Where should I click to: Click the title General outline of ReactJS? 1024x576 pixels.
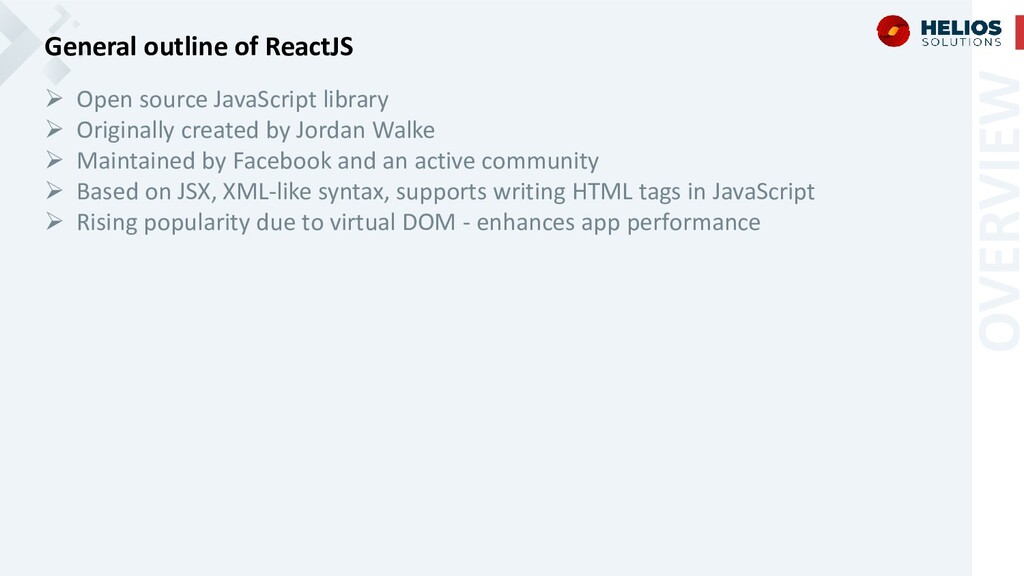199,46
